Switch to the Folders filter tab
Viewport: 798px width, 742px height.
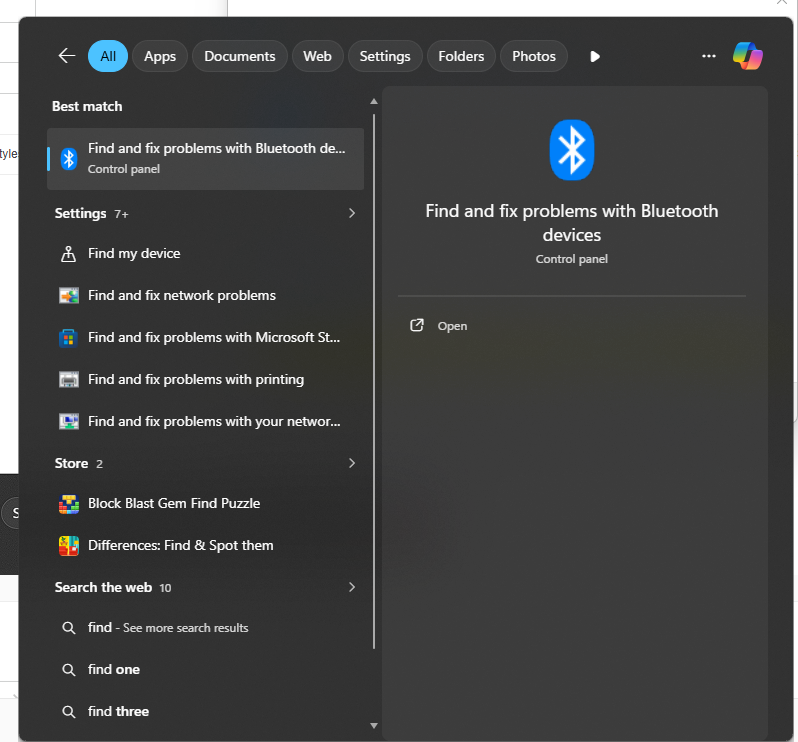pos(461,56)
